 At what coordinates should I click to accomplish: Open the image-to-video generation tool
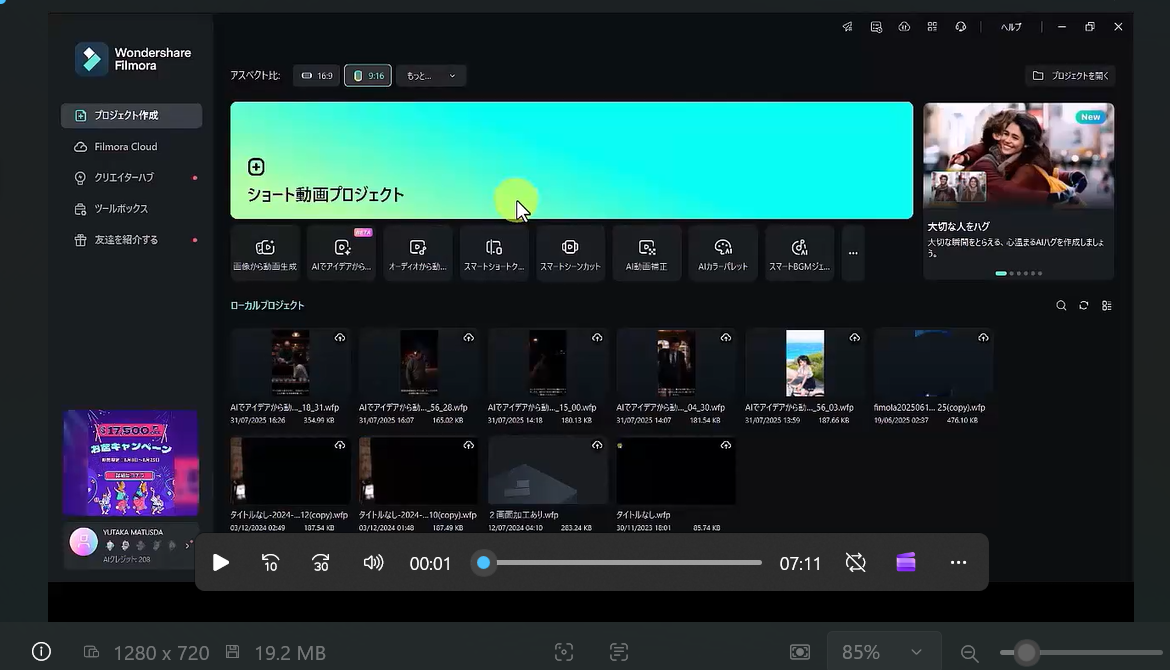click(x=265, y=254)
